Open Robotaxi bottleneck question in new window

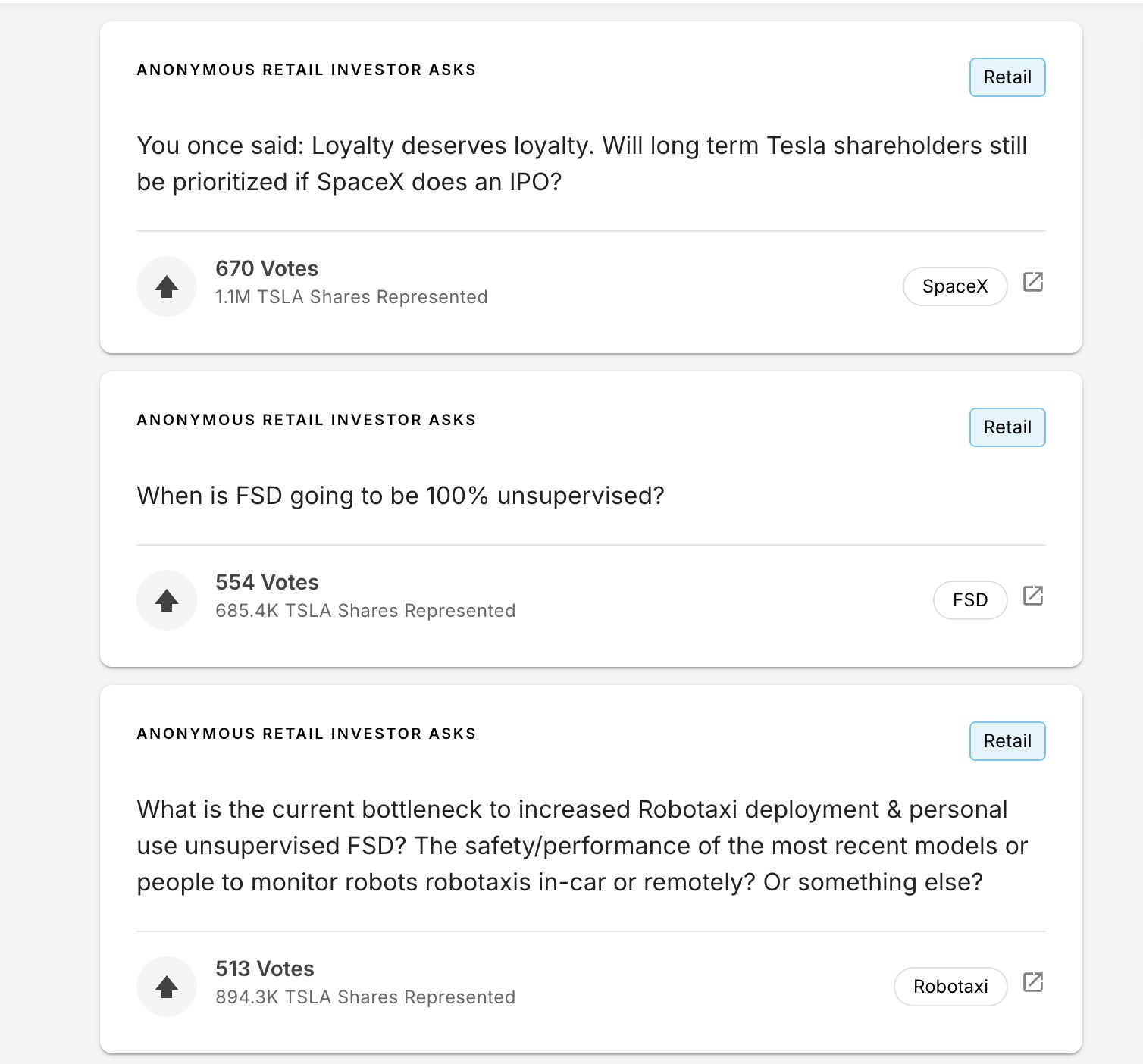(1033, 982)
